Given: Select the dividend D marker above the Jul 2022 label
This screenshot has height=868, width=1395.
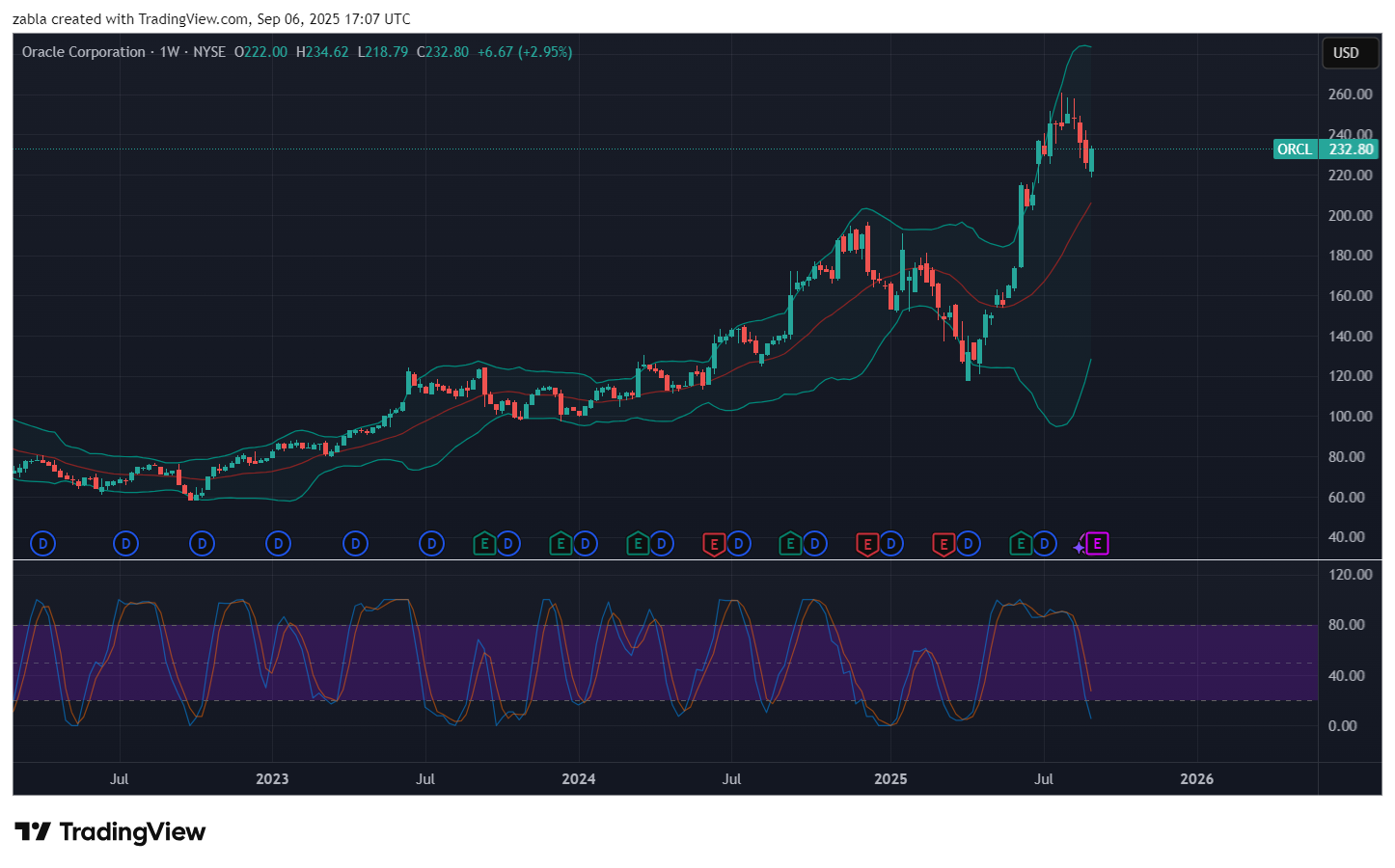Looking at the screenshot, I should point(125,544).
